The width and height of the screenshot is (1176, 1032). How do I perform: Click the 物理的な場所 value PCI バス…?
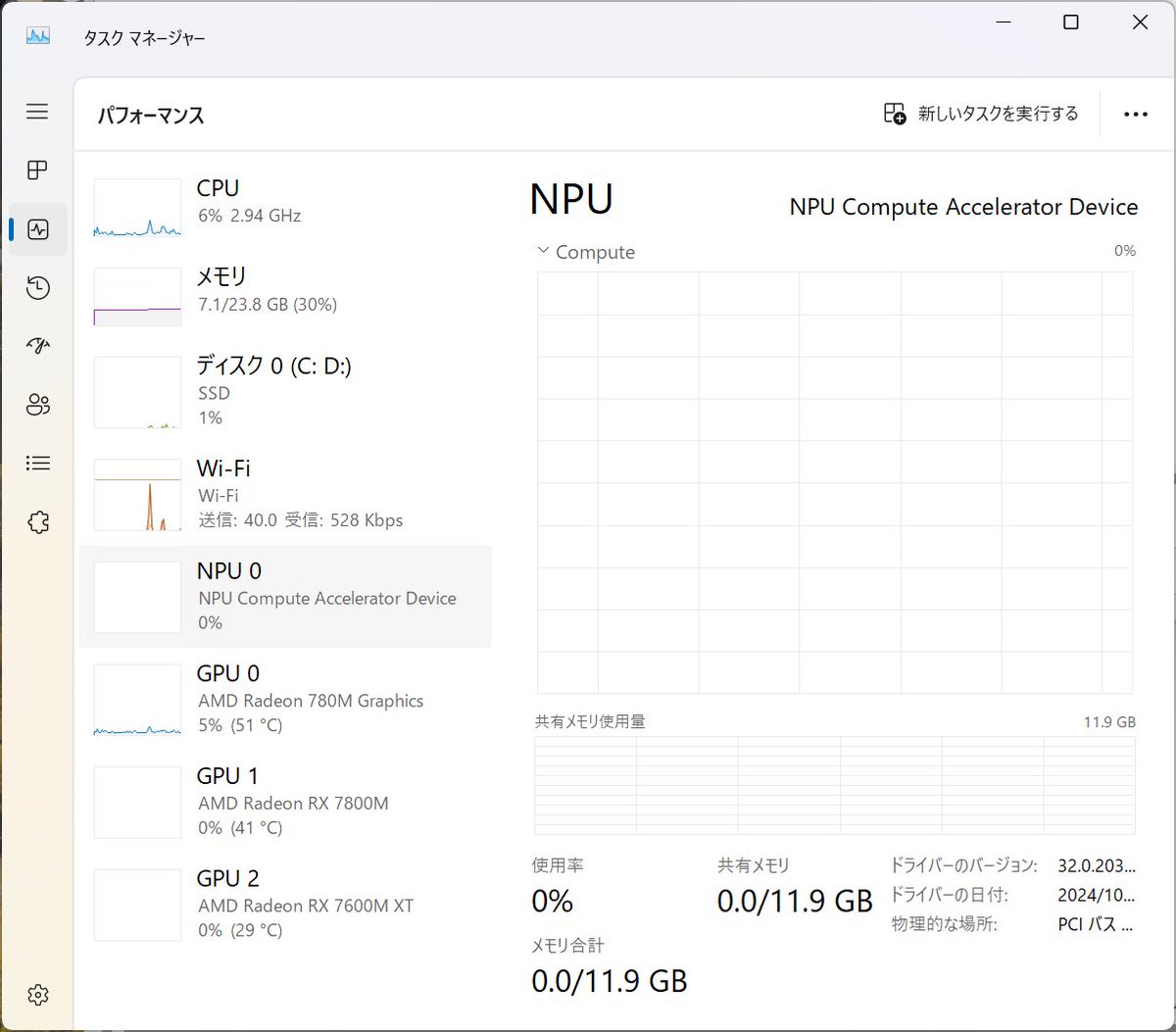pos(1096,923)
